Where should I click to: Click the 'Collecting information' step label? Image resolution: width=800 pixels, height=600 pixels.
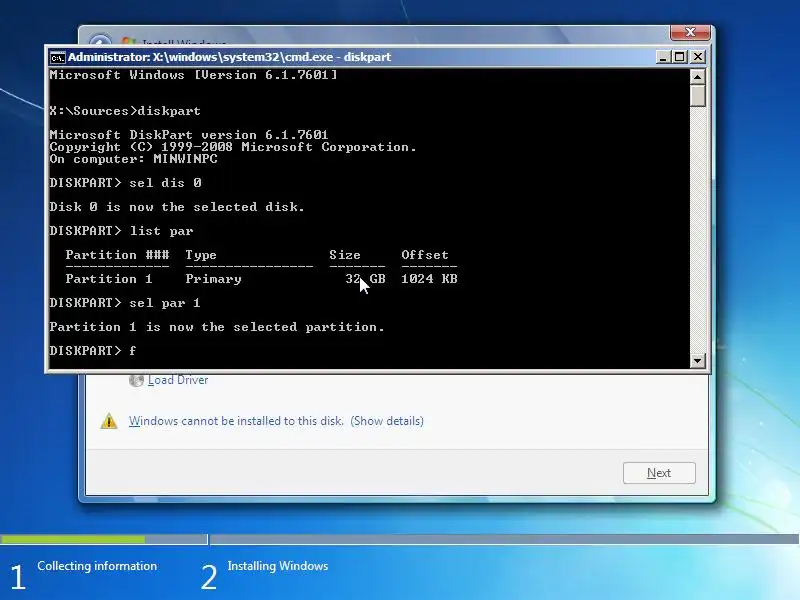(x=97, y=566)
